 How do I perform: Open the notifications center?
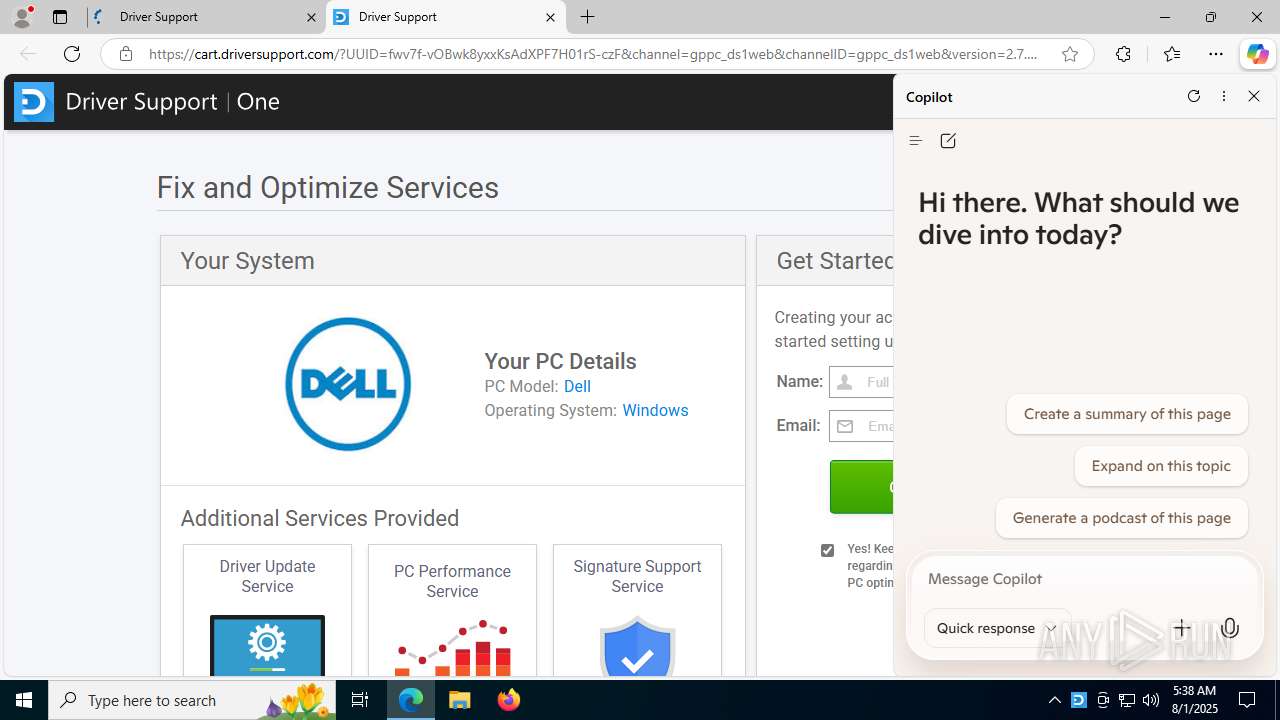[1247, 700]
